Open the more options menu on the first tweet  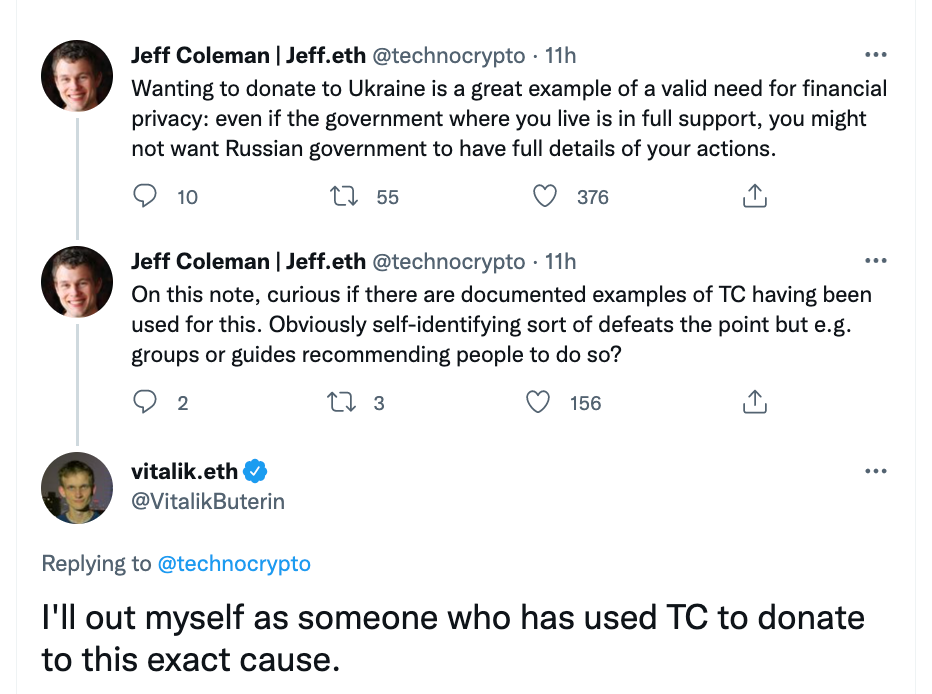876,54
